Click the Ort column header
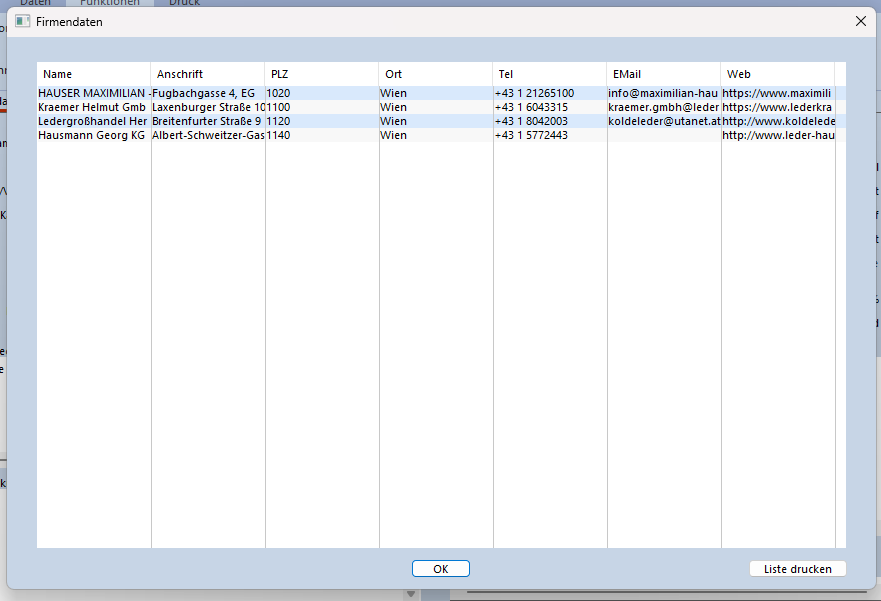 (392, 73)
